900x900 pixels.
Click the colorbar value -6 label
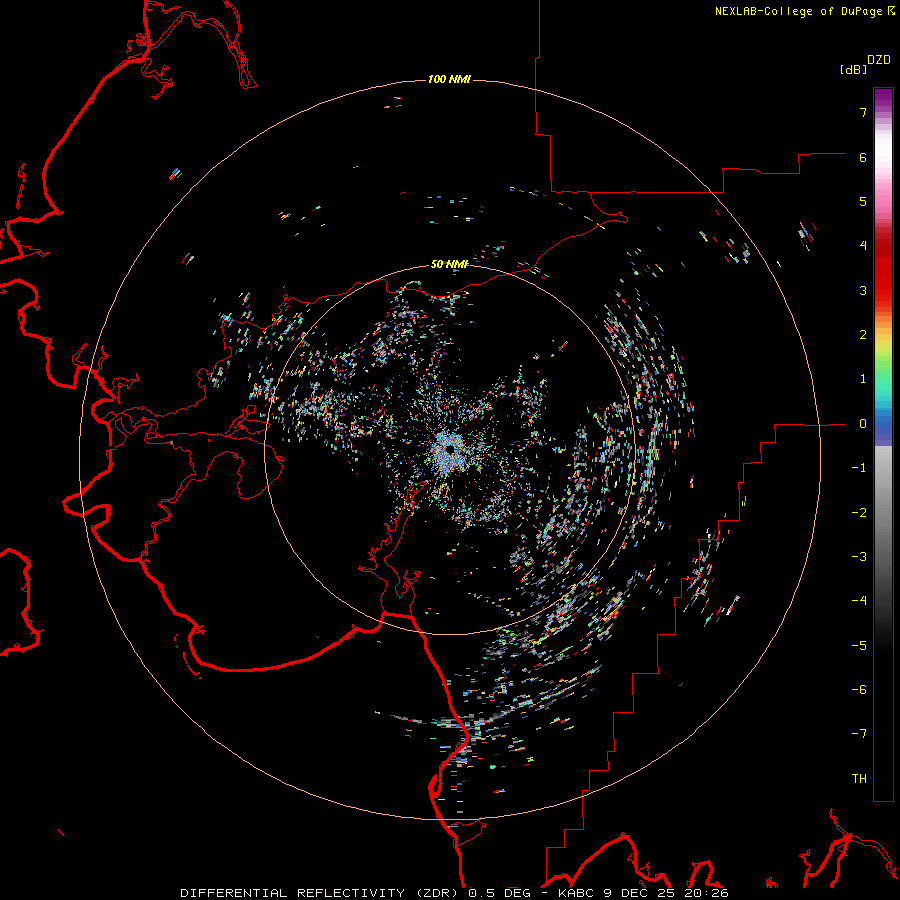coord(859,690)
